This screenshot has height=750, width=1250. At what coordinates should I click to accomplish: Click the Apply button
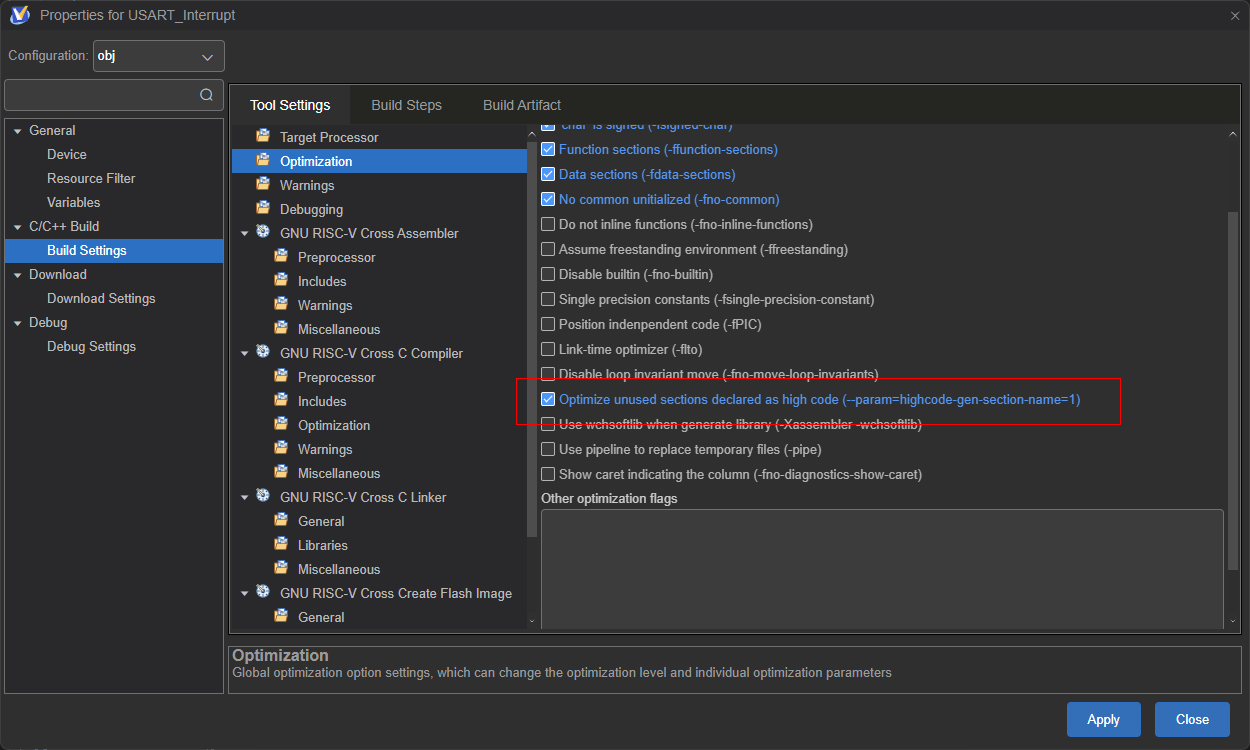[x=1104, y=719]
